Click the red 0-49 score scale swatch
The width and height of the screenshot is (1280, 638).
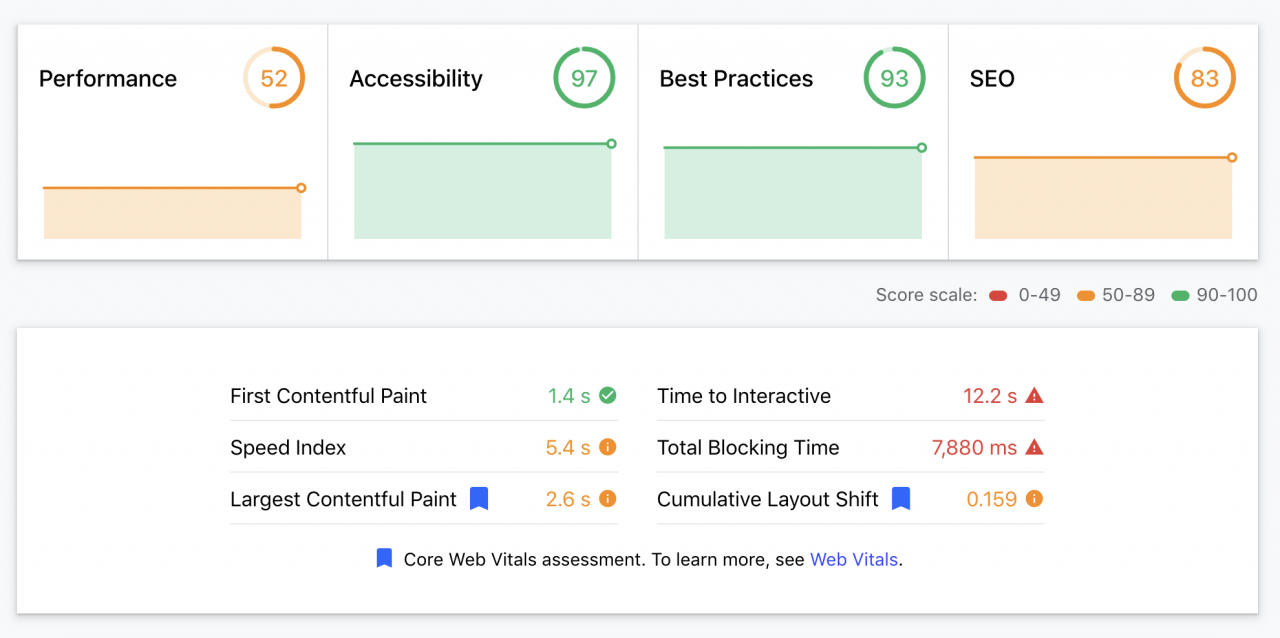tap(997, 296)
